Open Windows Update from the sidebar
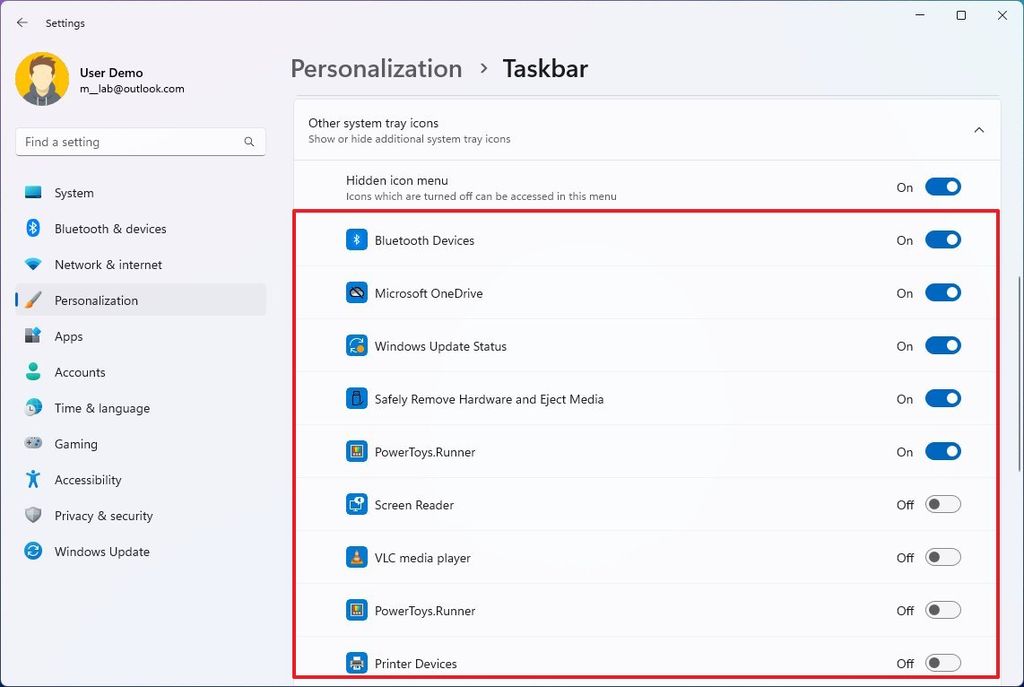The width and height of the screenshot is (1024, 687). pyautogui.click(x=101, y=551)
